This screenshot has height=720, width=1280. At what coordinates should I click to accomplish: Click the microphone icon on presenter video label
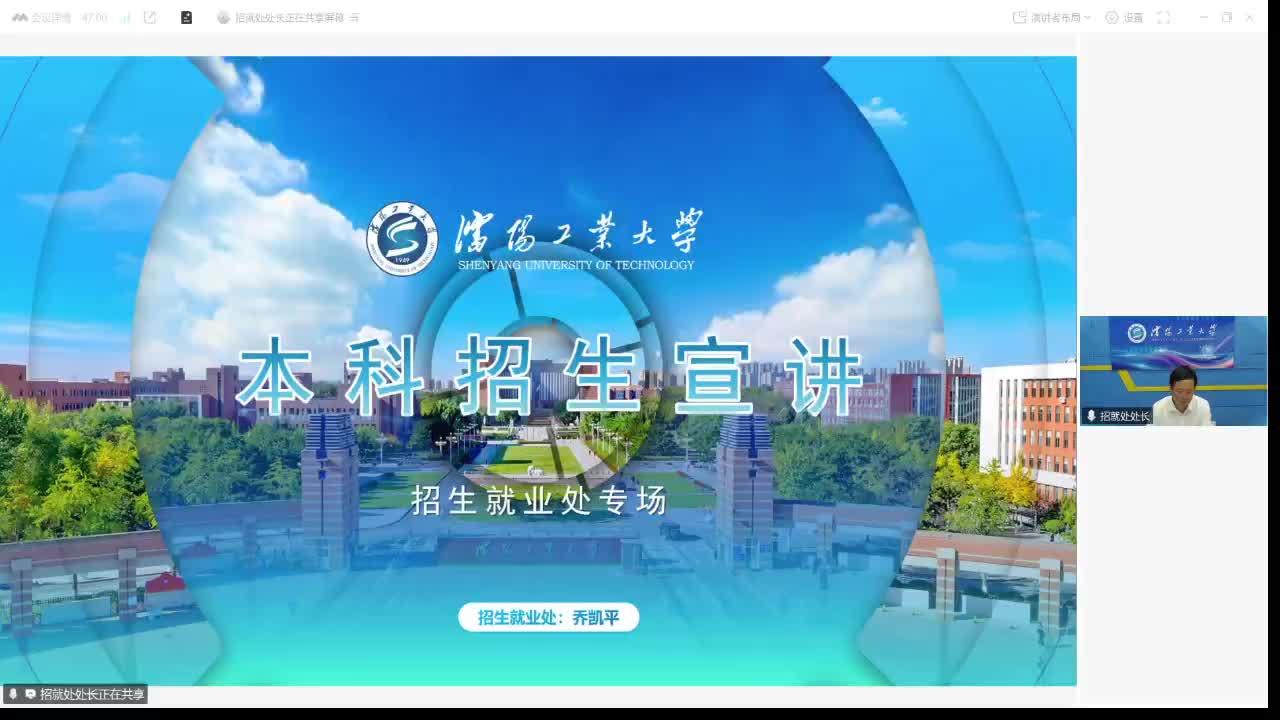click(x=1091, y=416)
